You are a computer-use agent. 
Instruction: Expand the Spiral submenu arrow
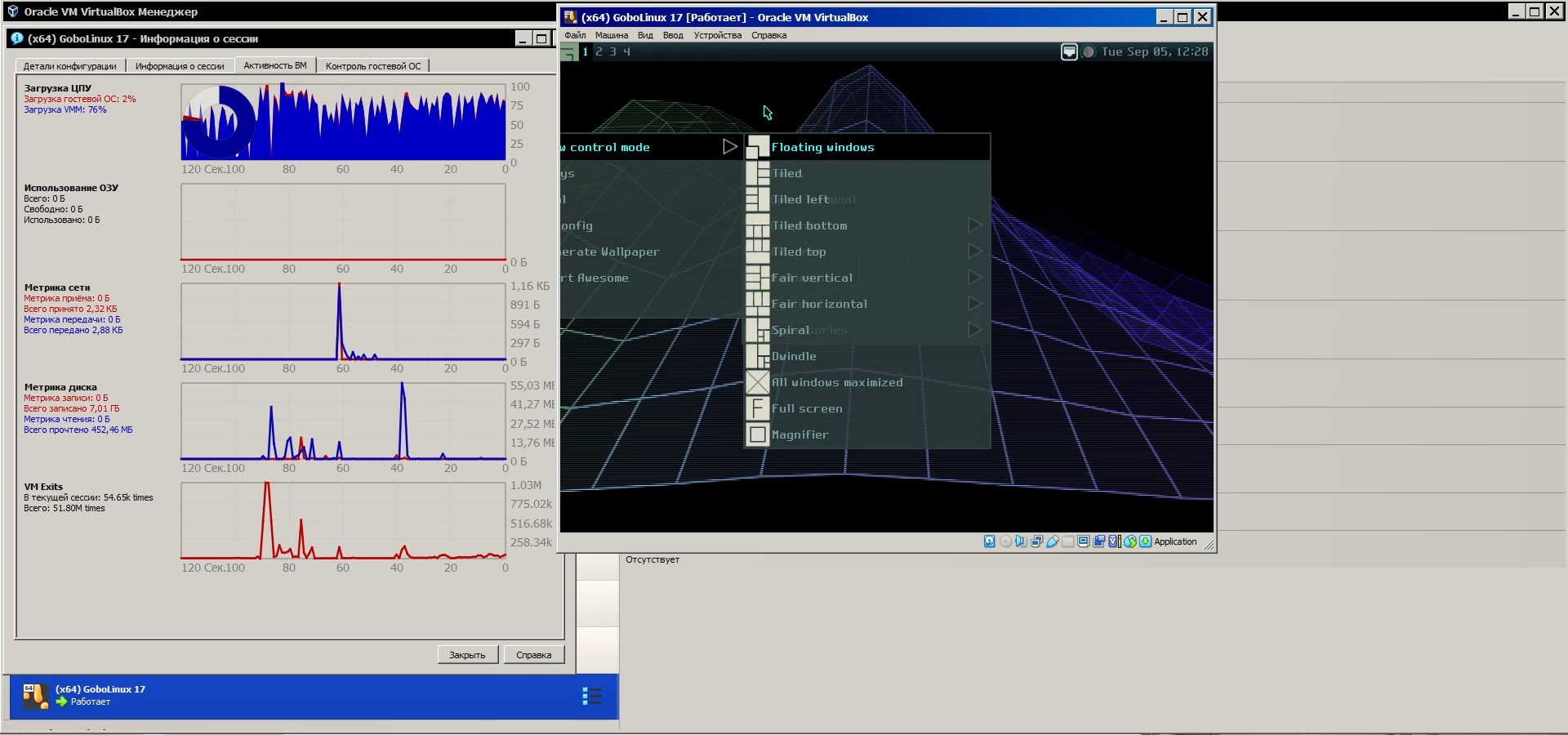coord(973,330)
